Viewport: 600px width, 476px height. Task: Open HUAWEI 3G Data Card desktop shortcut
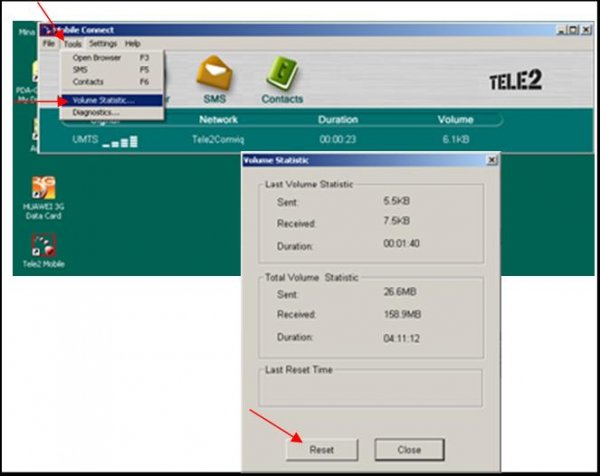coord(44,197)
